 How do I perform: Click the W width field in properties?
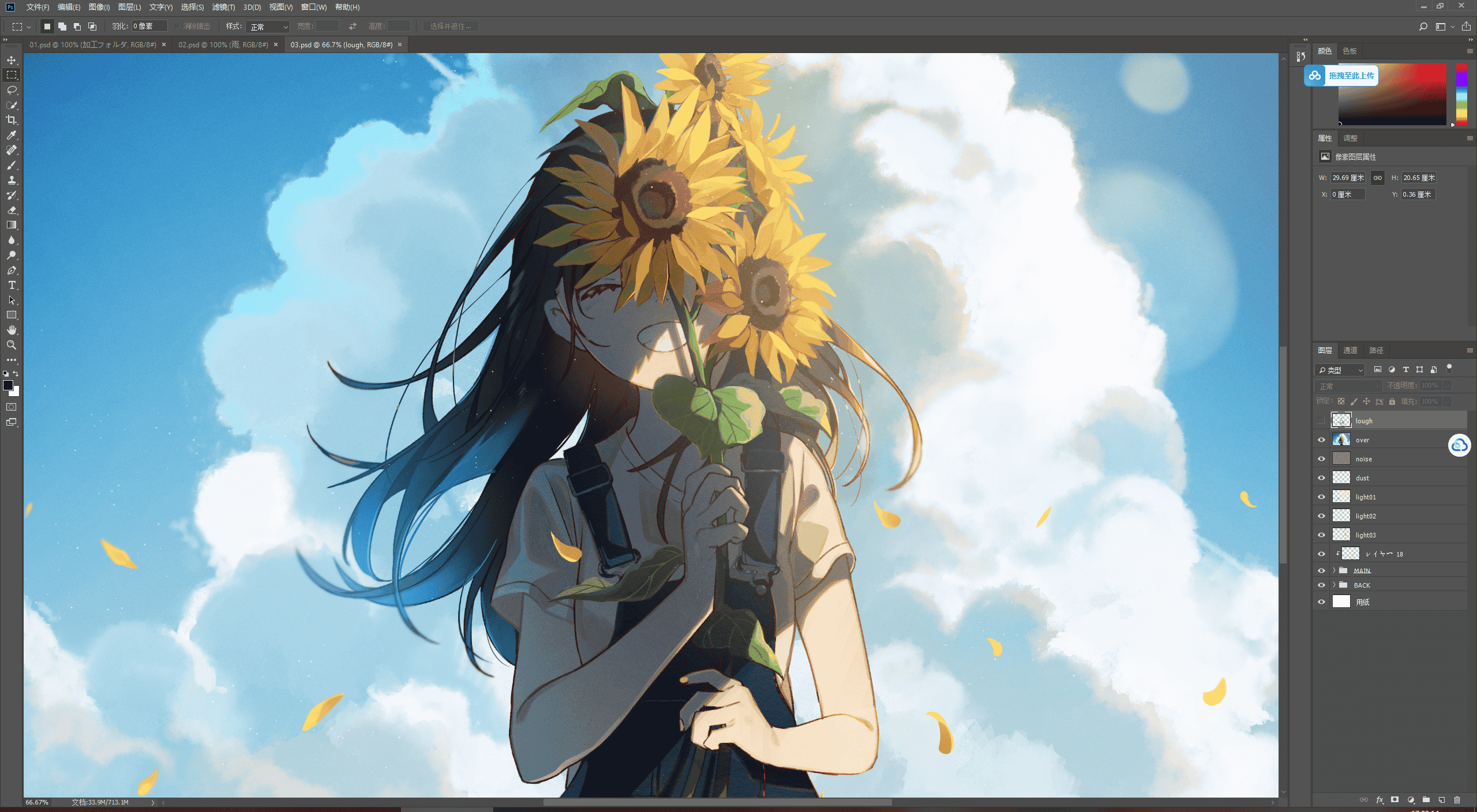(x=1348, y=178)
